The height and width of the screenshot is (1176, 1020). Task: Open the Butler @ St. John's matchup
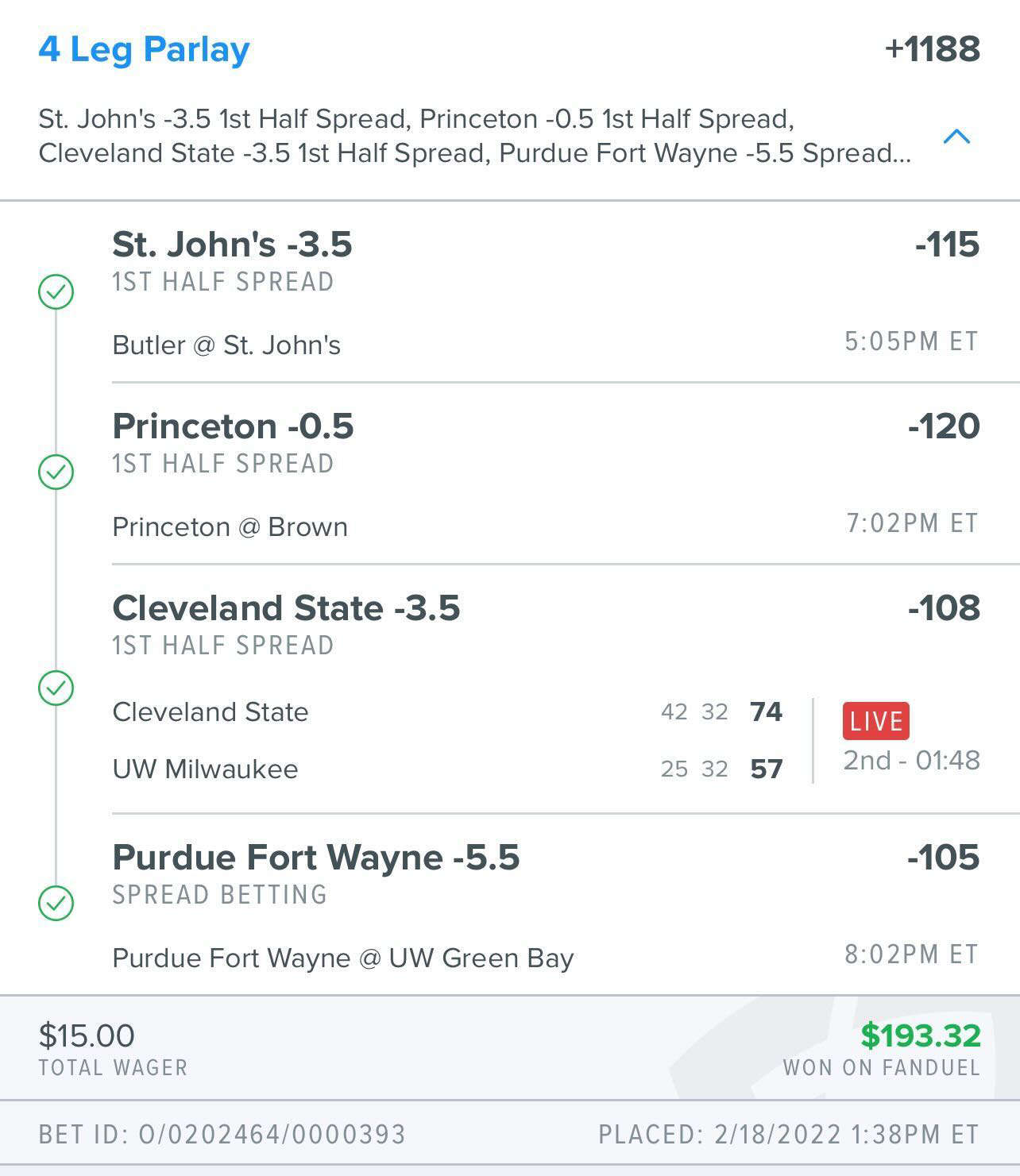226,345
